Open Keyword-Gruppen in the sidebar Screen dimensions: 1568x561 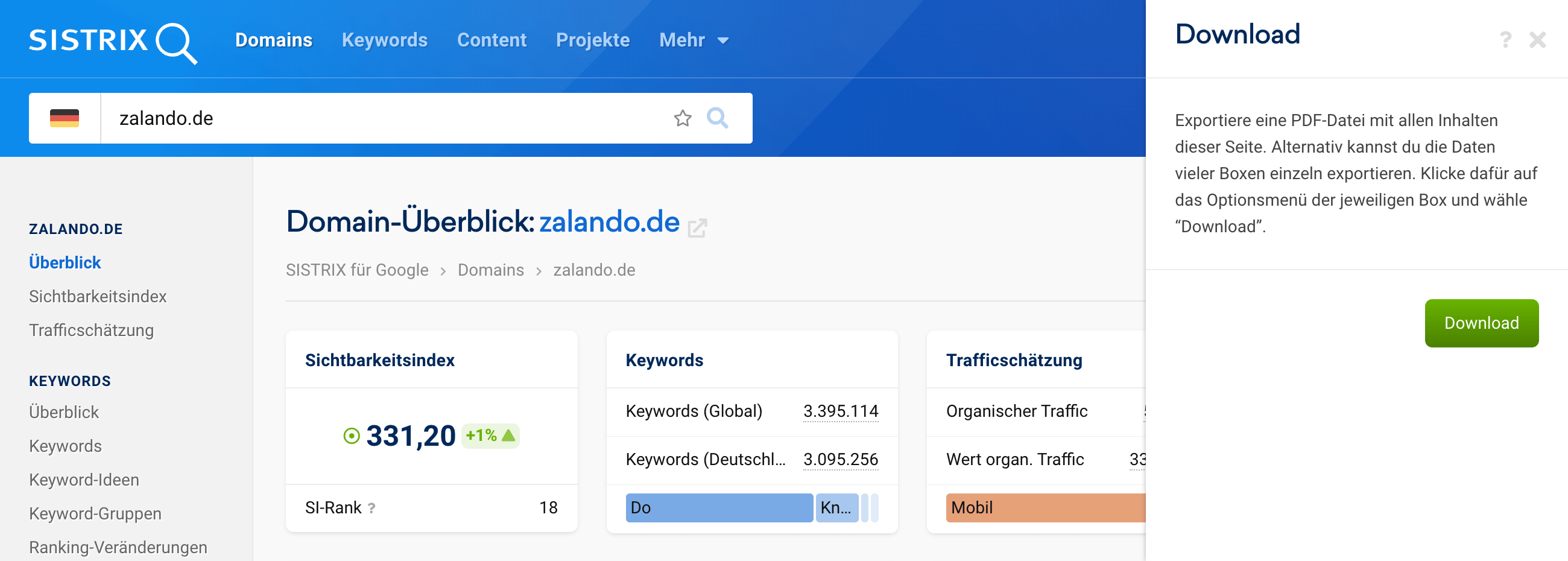click(x=95, y=514)
